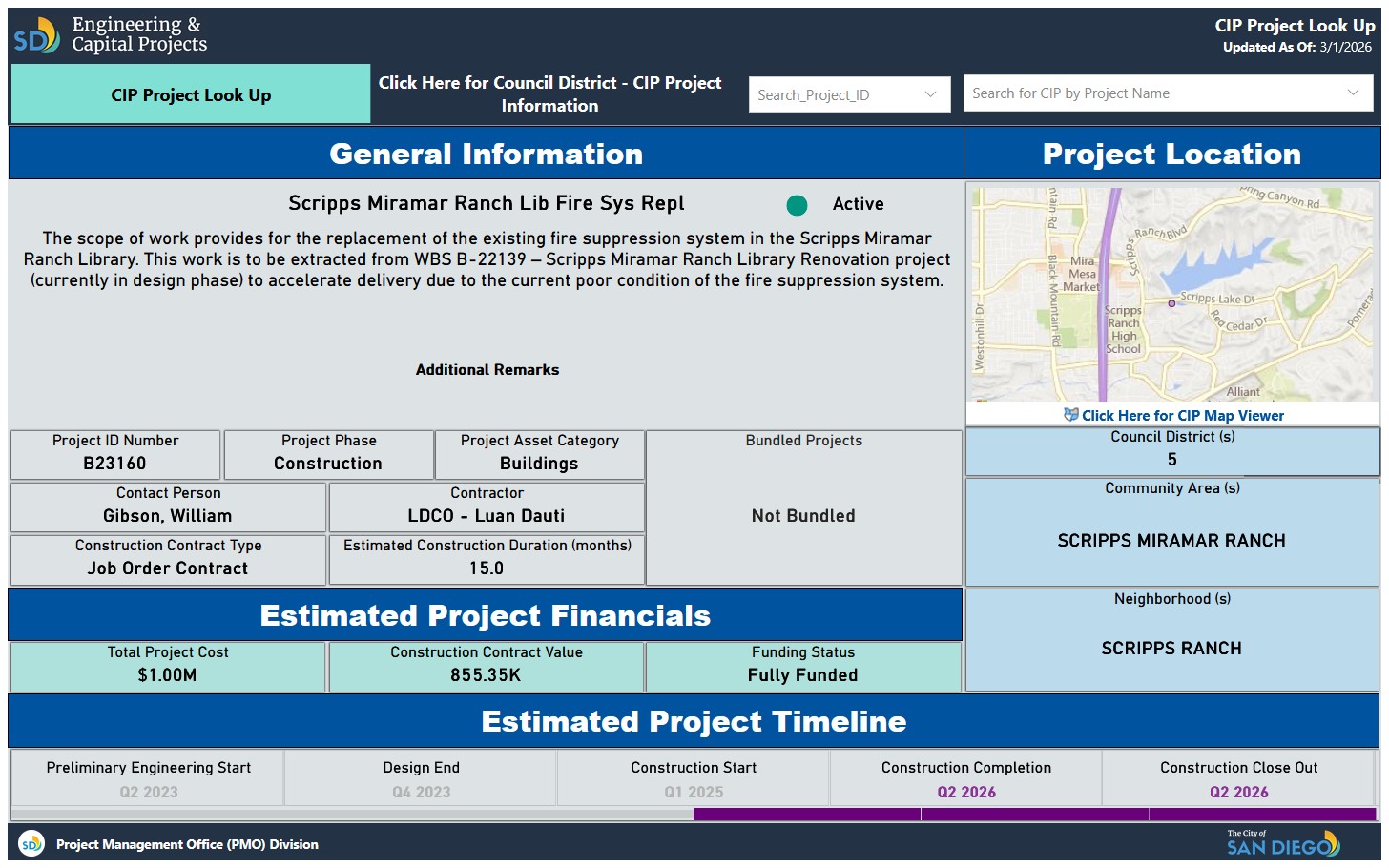Follow the Click Here for CIP Map Viewer link

[x=1182, y=415]
